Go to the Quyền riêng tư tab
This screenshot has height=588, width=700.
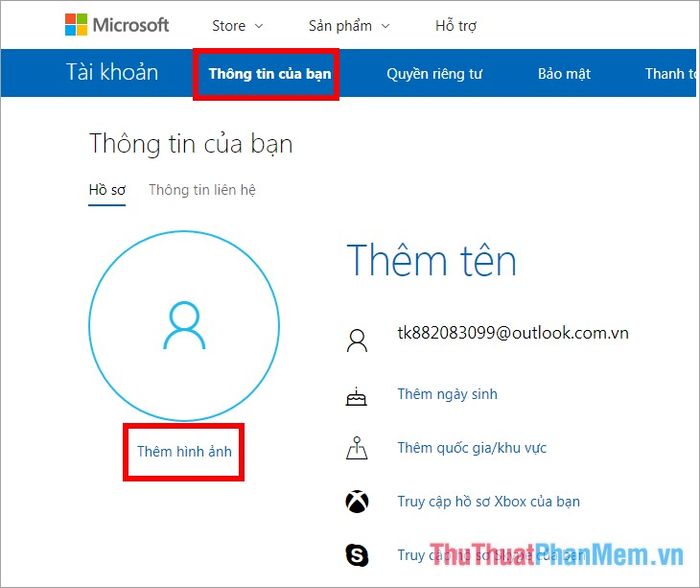(434, 74)
